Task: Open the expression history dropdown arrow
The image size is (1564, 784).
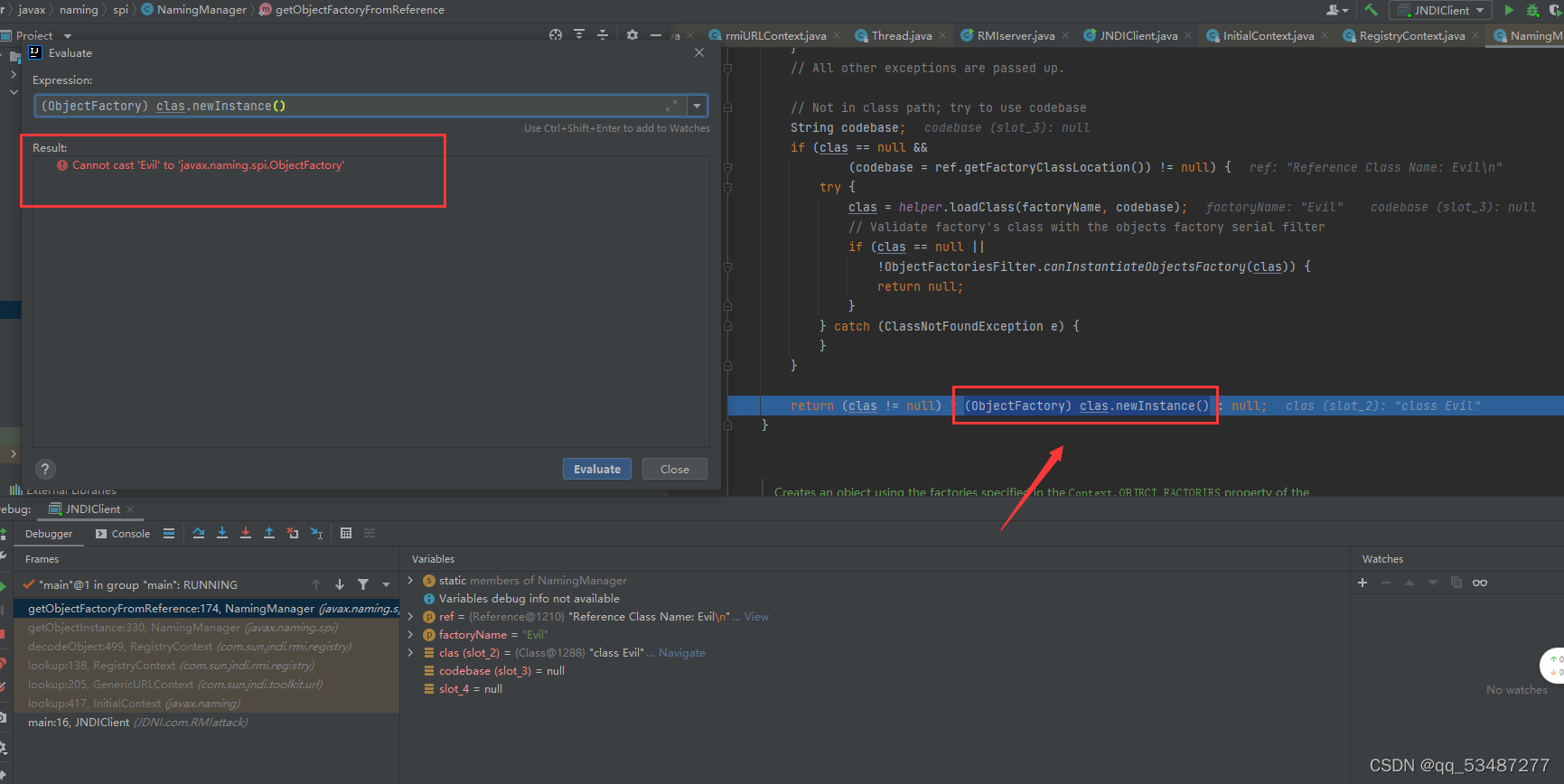Action: point(697,106)
